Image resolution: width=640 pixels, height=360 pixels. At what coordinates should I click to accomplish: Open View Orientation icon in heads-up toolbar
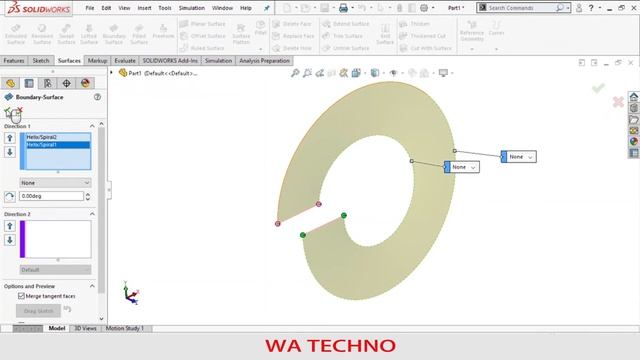coord(356,73)
